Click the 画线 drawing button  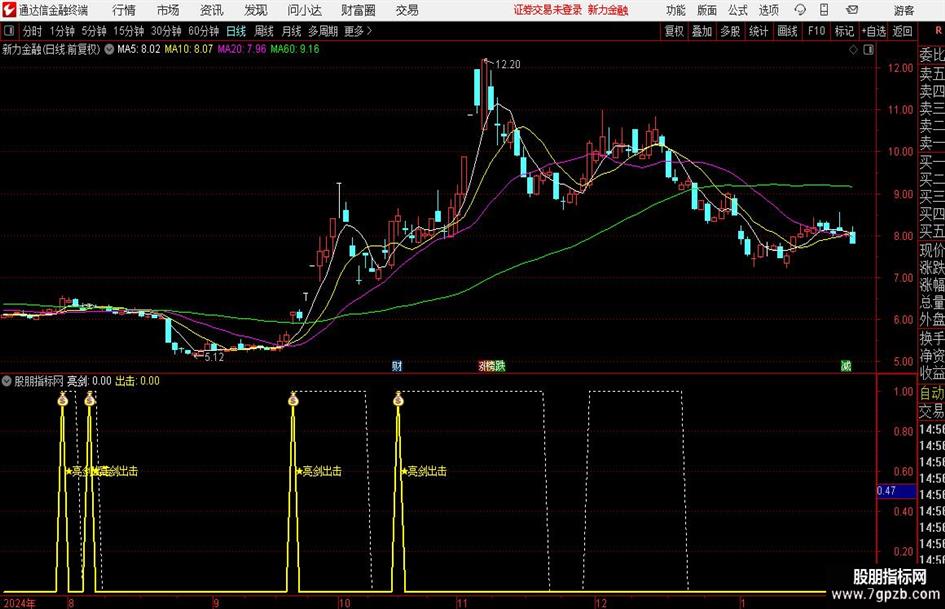pos(787,31)
